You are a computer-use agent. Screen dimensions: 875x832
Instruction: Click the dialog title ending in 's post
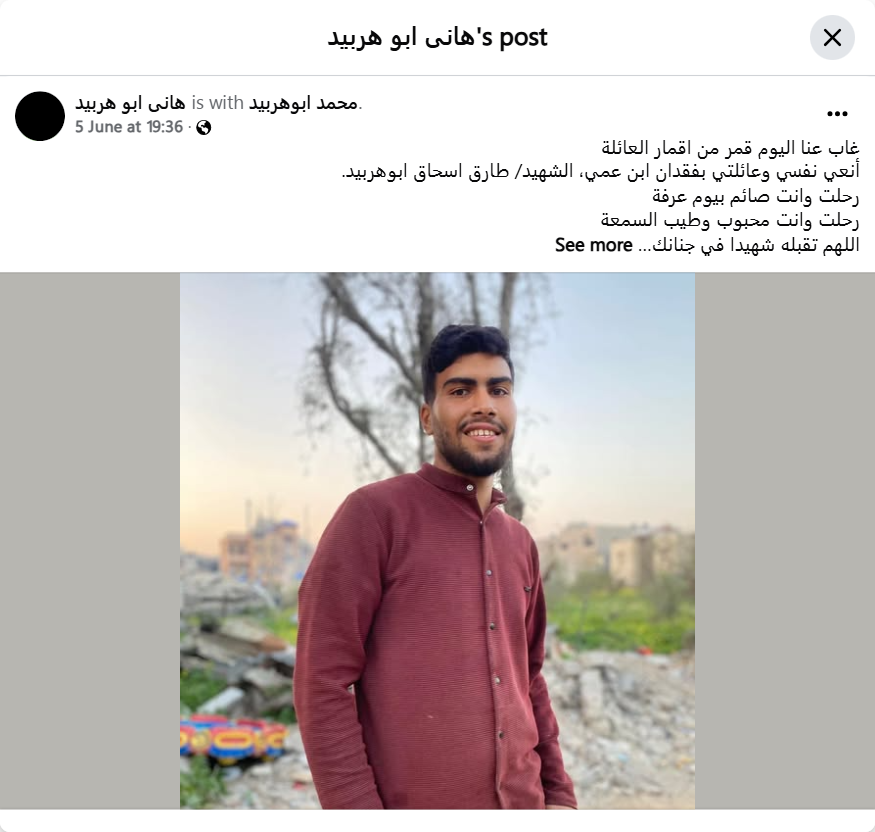click(437, 37)
